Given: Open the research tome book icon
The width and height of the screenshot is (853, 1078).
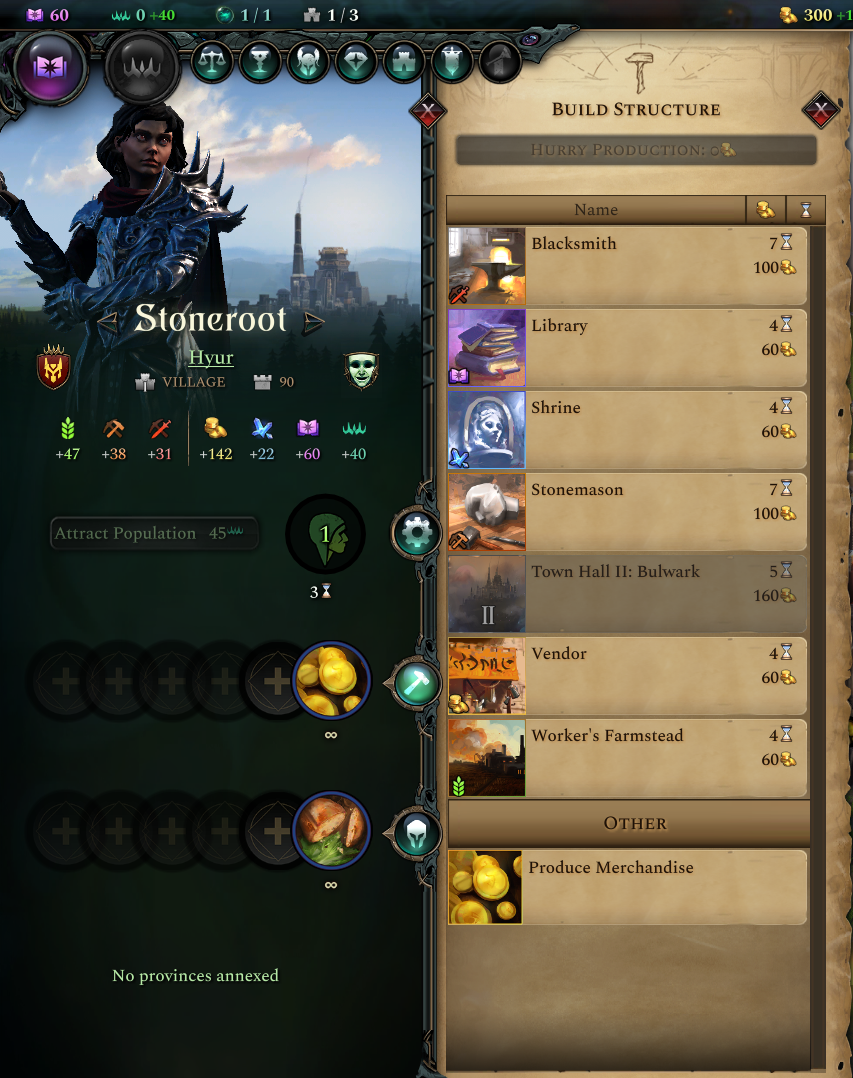Looking at the screenshot, I should pos(49,67).
